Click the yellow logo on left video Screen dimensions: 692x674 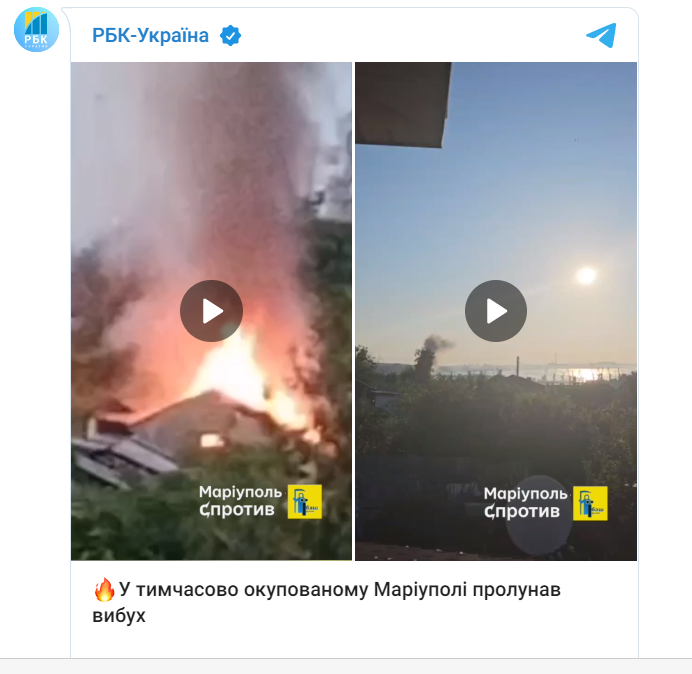tap(305, 502)
